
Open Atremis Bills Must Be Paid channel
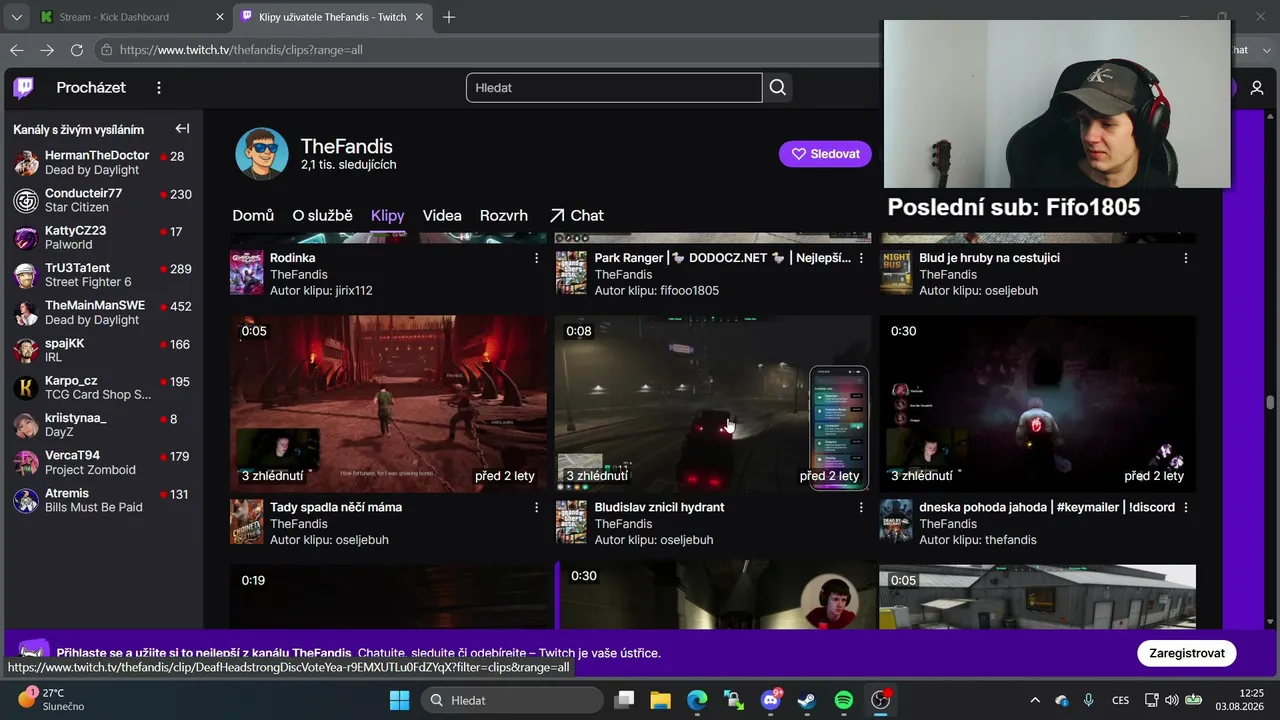coord(101,500)
